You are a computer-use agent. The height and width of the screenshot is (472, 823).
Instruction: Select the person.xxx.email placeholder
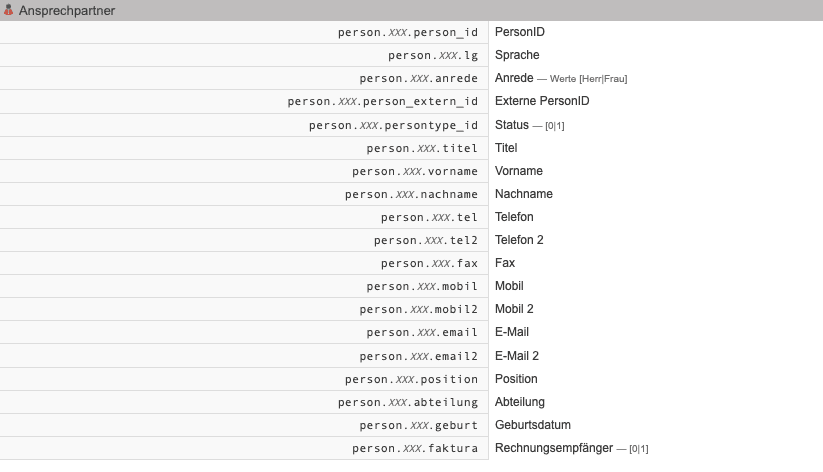pos(422,332)
